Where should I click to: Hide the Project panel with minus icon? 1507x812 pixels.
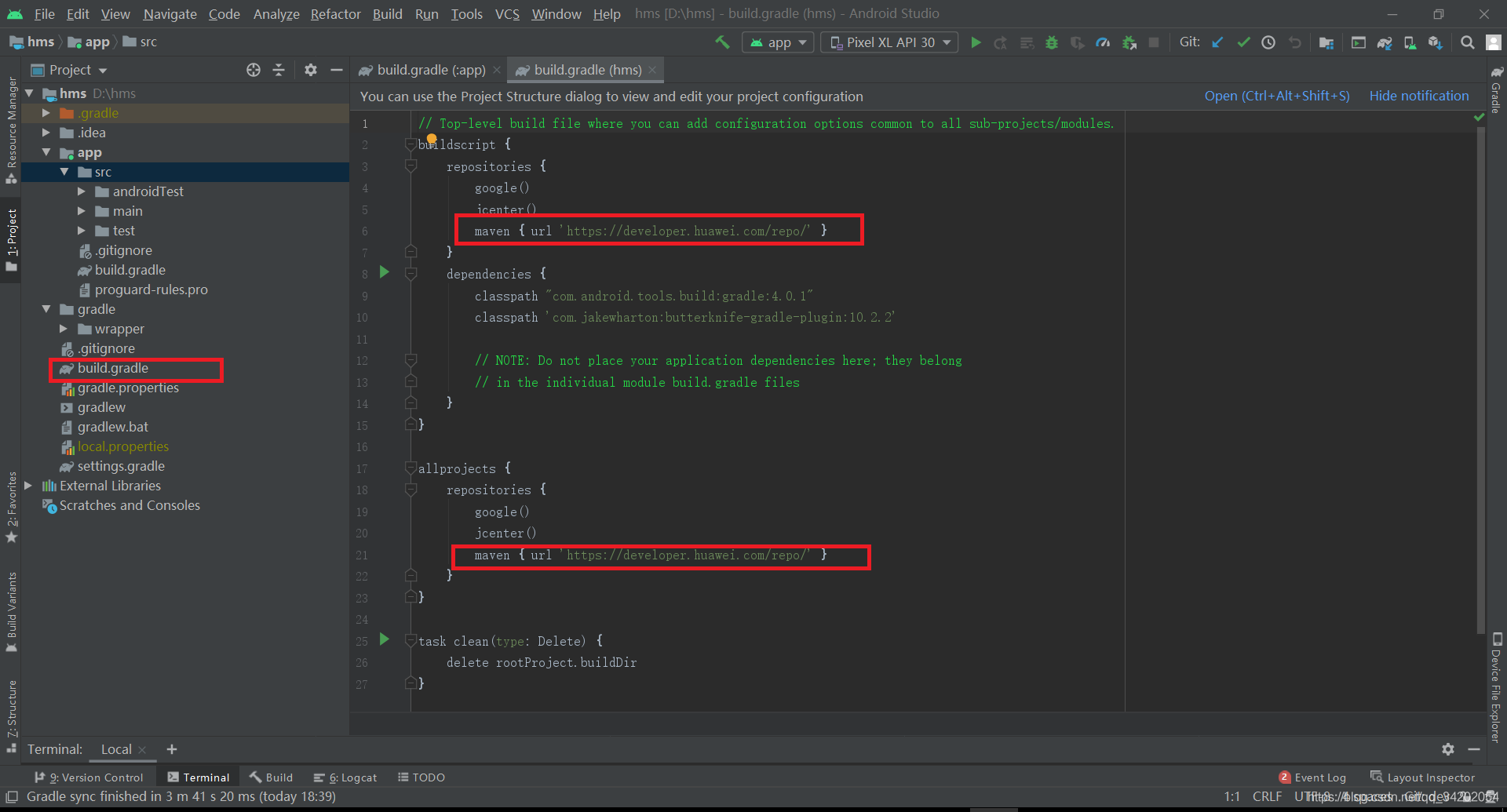tap(337, 70)
